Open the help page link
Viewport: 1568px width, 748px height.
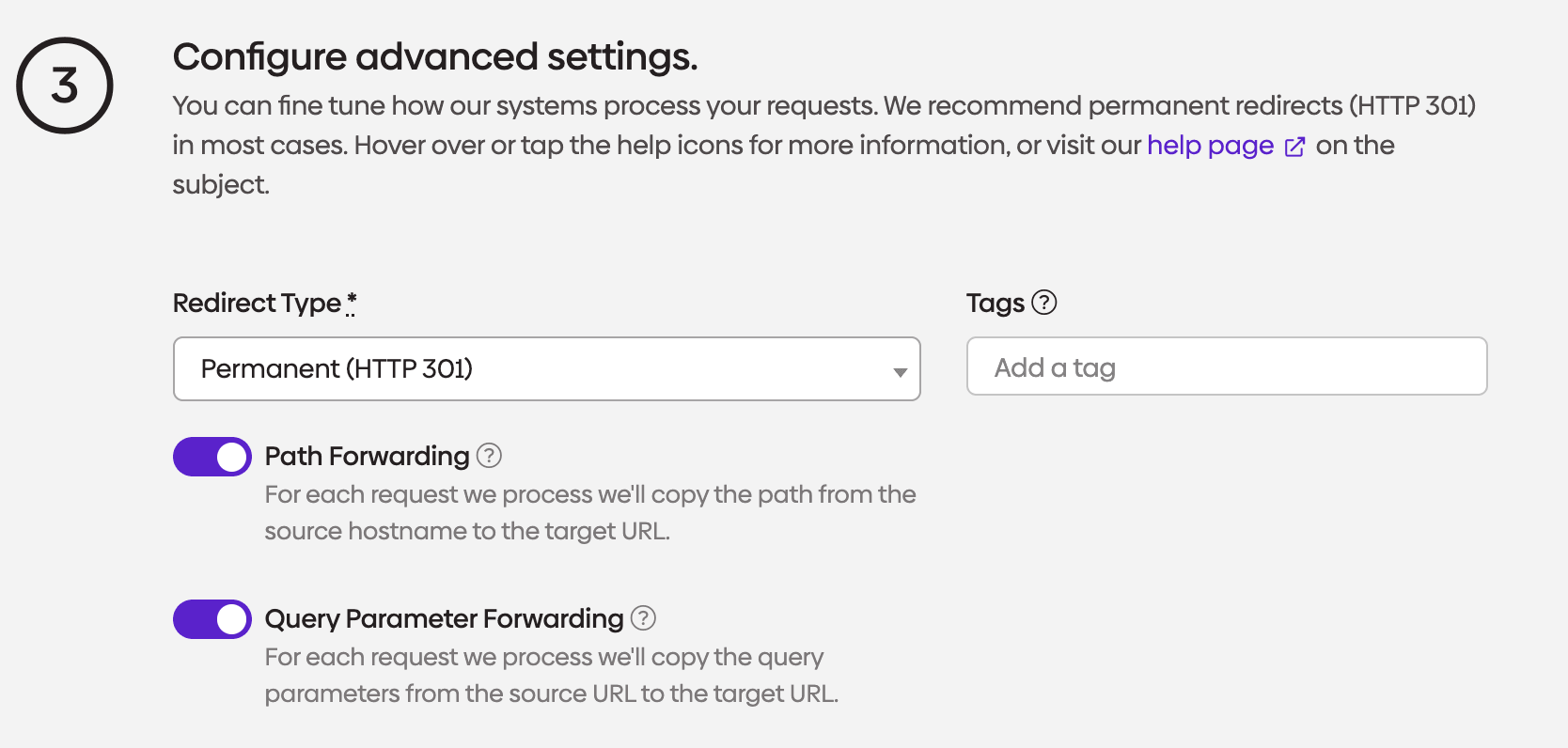coord(1210,146)
